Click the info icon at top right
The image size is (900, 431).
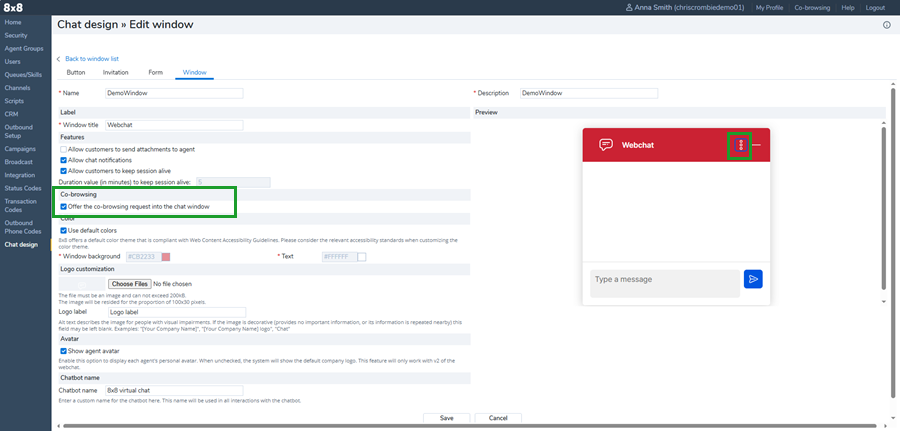click(x=887, y=25)
